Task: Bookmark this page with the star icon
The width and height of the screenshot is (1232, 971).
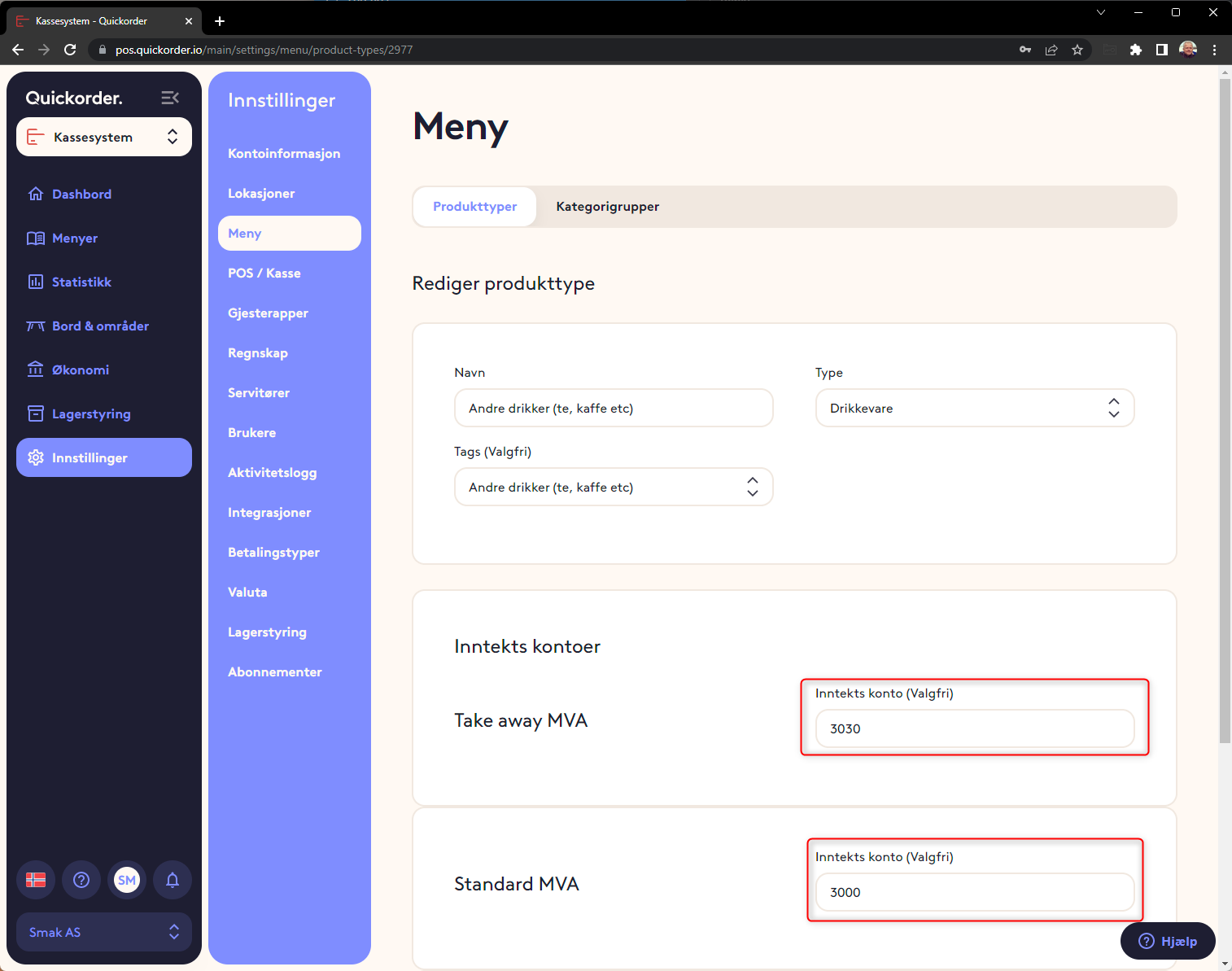Action: pos(1077,50)
